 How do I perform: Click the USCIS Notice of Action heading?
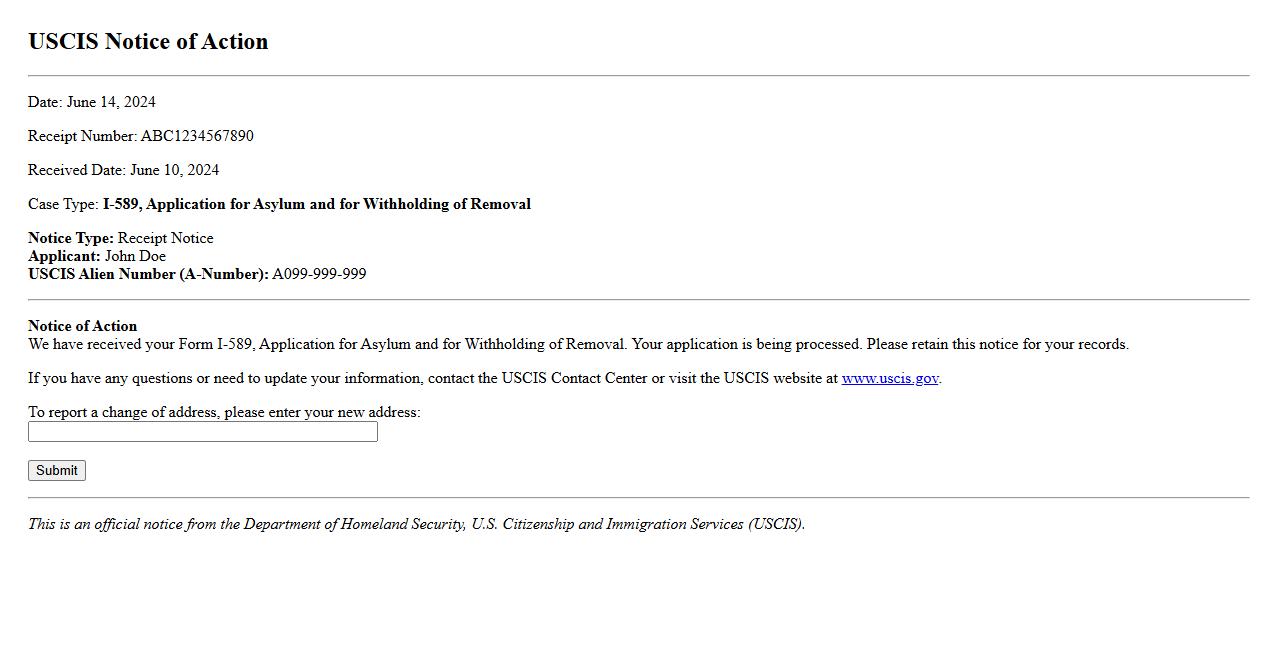coord(148,42)
